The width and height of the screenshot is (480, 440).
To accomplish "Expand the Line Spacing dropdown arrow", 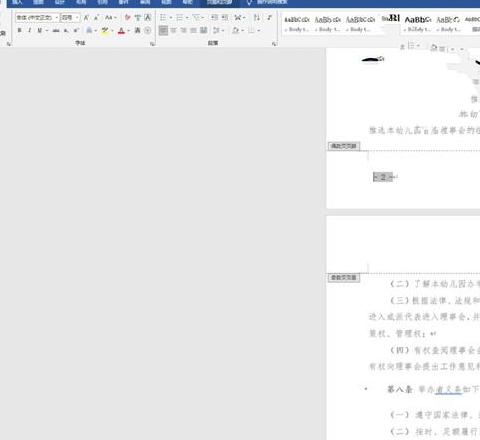I will (223, 31).
